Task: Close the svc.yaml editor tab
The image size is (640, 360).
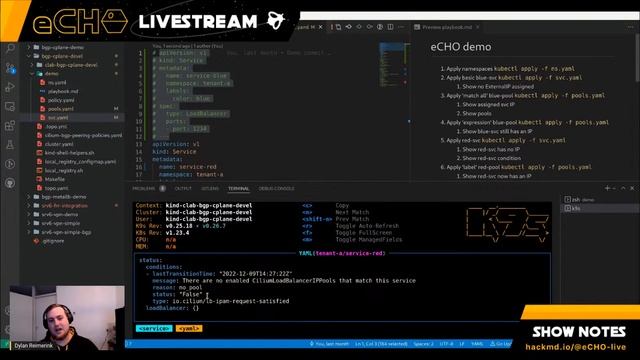Action: (320, 27)
